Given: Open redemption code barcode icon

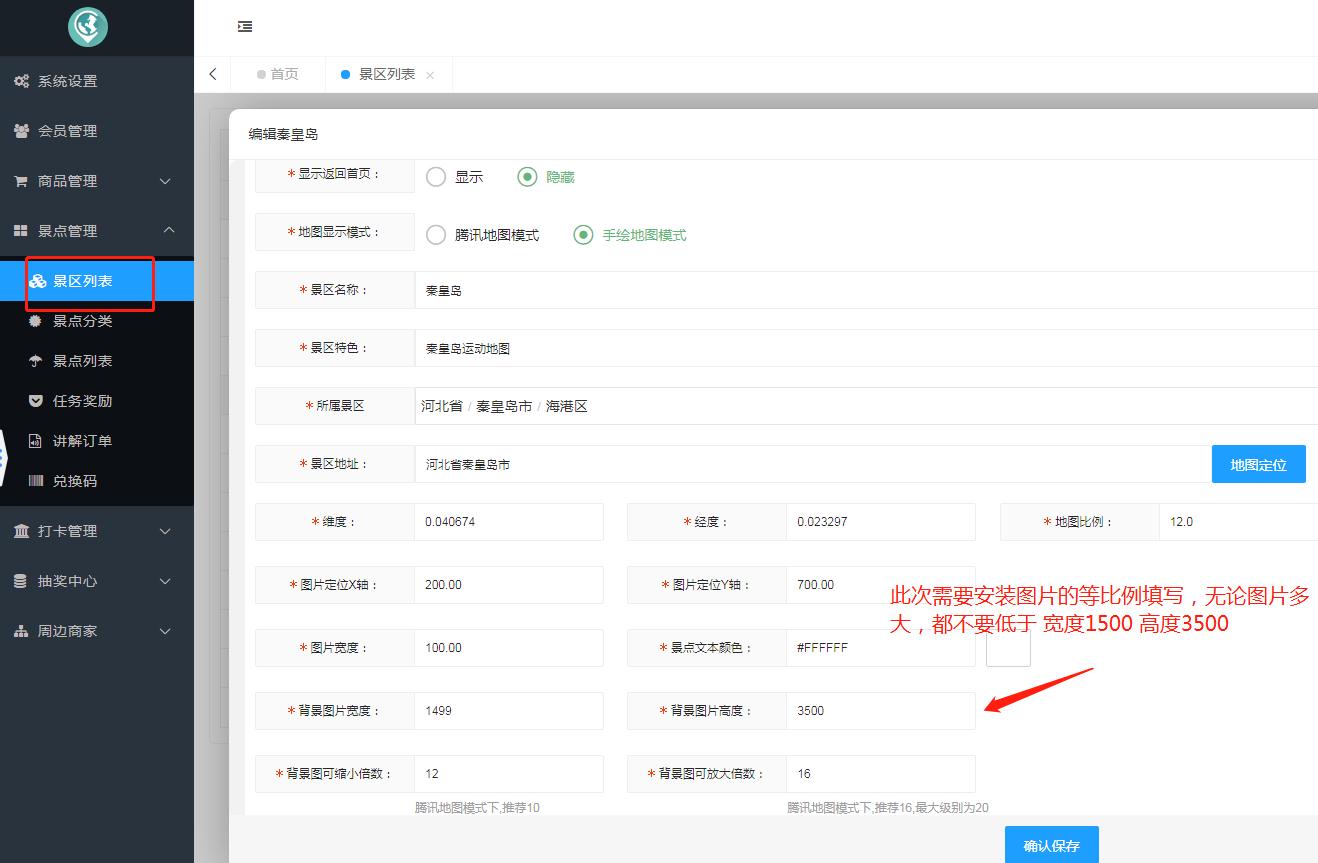Looking at the screenshot, I should 36,481.
